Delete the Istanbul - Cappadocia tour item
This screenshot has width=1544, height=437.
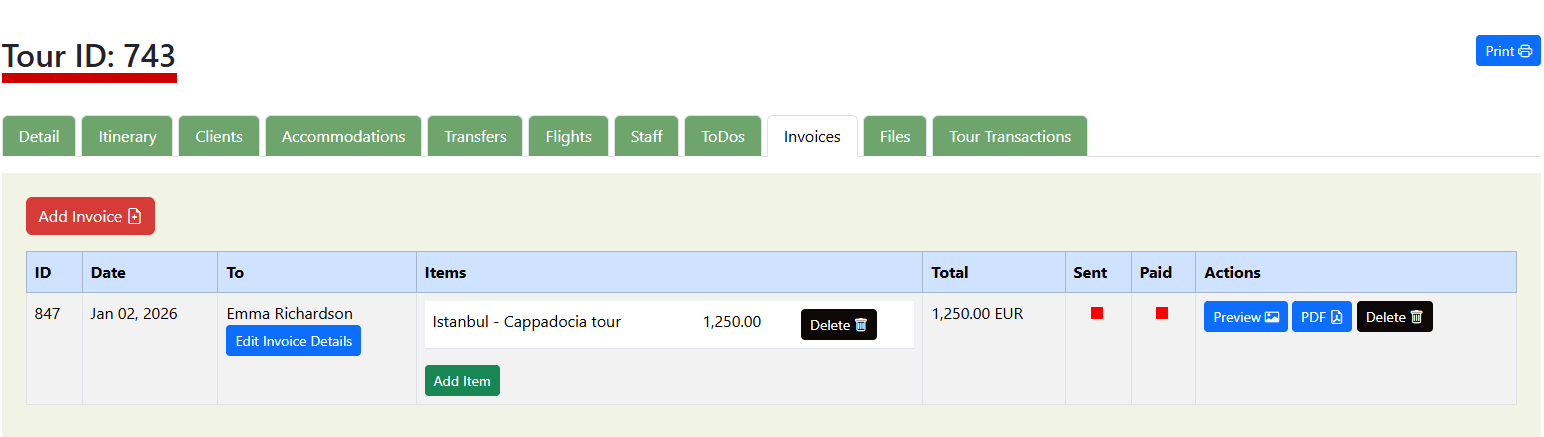[838, 325]
